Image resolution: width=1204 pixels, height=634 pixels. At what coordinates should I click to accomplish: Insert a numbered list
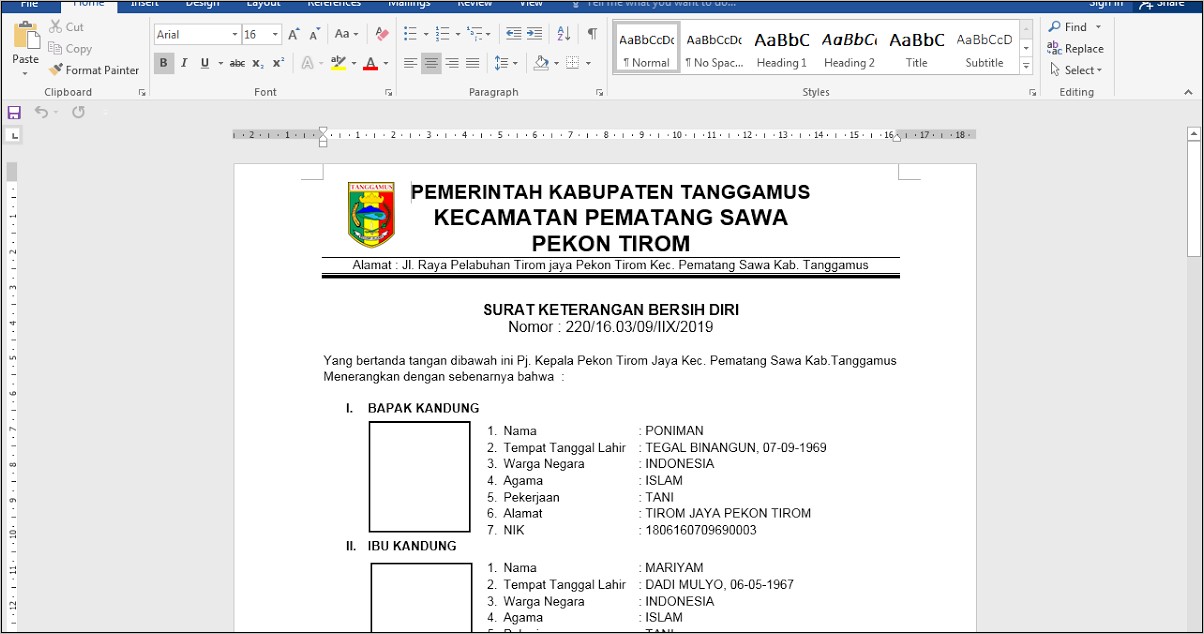tap(442, 34)
